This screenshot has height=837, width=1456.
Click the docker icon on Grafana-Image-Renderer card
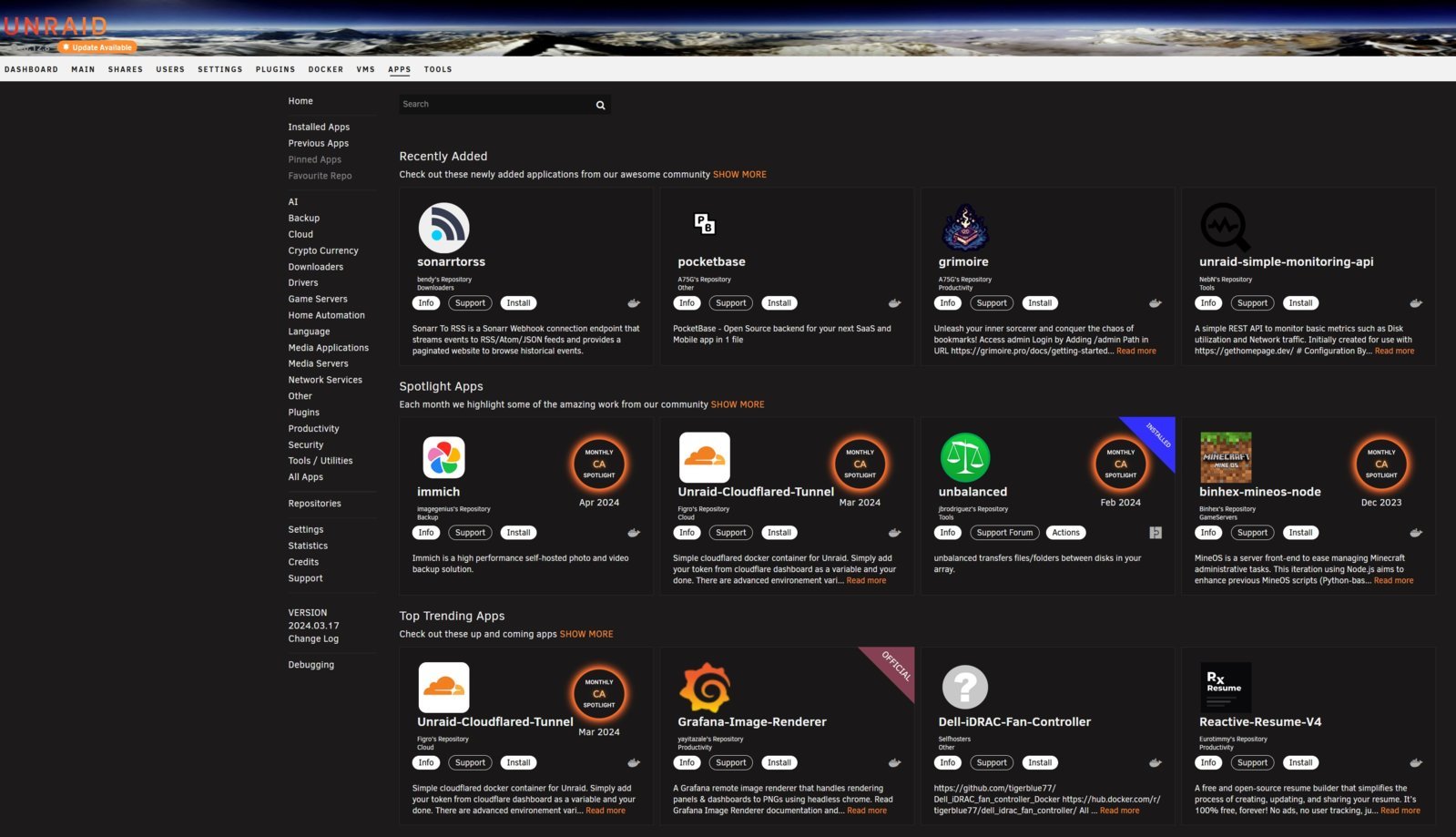coord(894,763)
